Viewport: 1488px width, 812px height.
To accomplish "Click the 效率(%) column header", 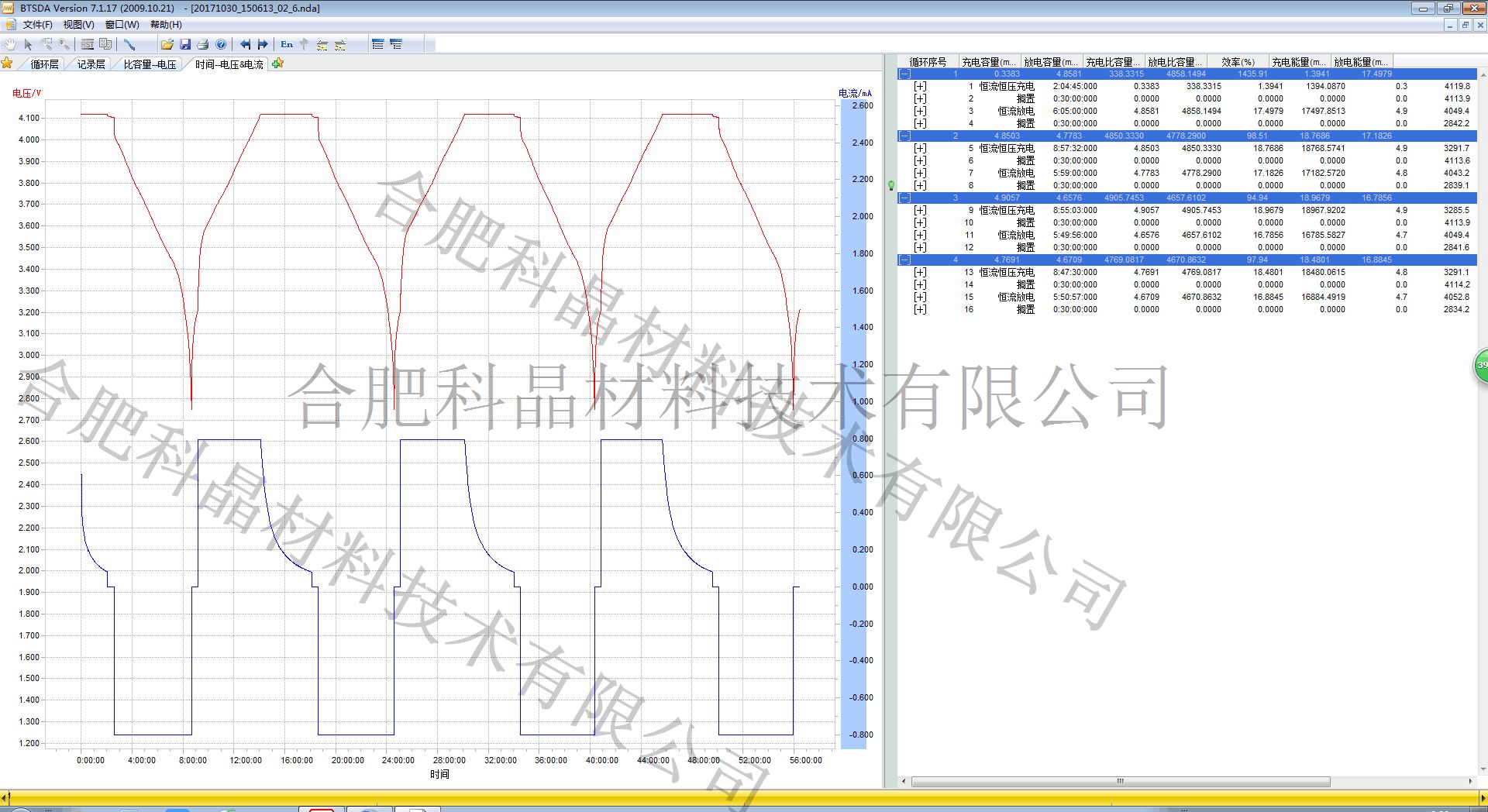I will pos(1238,62).
